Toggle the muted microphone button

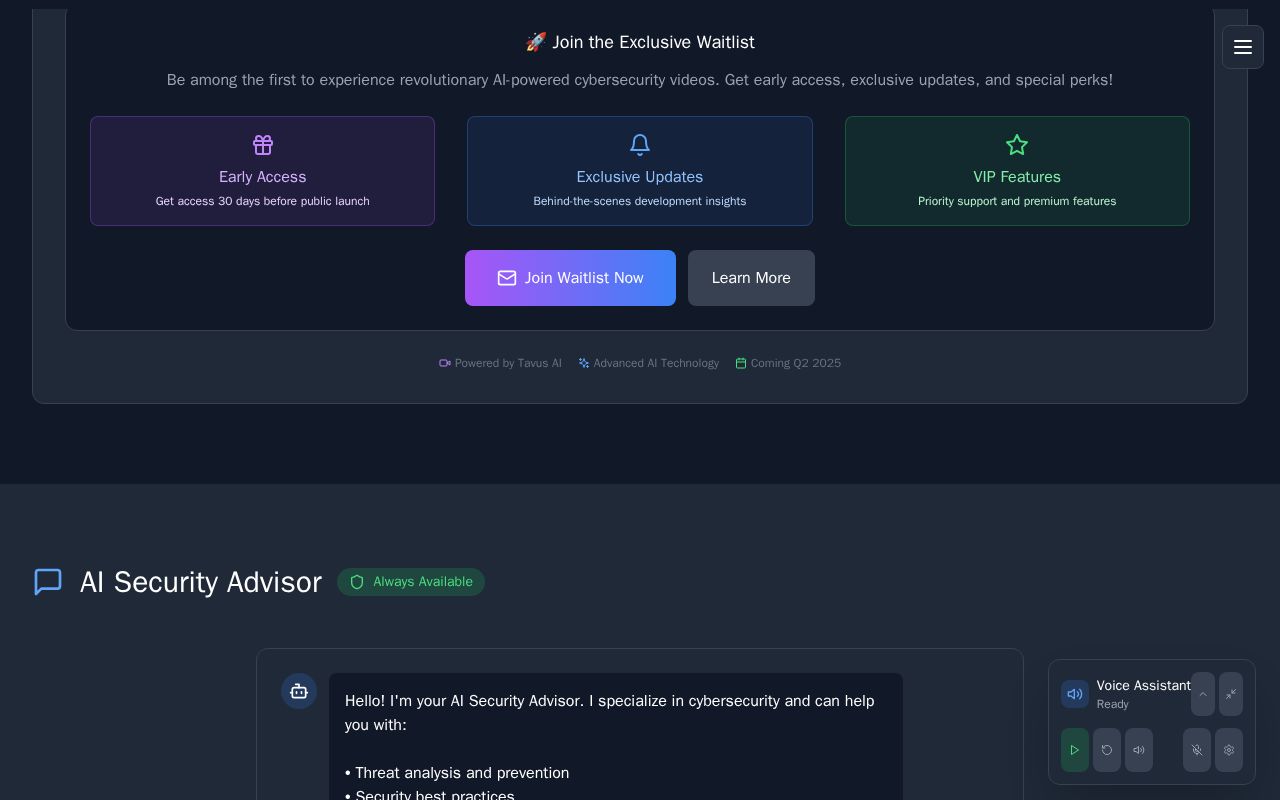1197,750
